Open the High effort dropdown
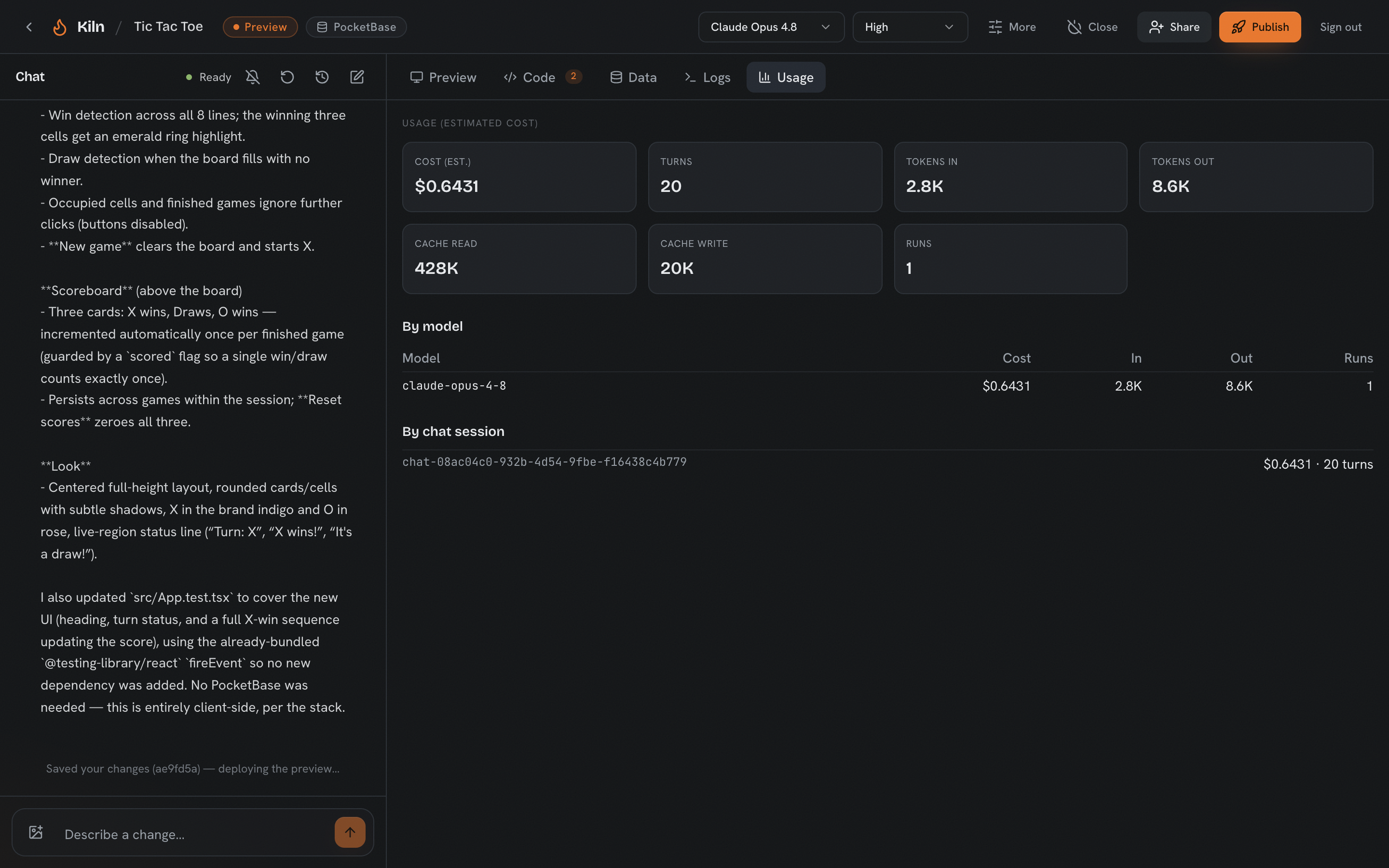Image resolution: width=1389 pixels, height=868 pixels. 910,27
